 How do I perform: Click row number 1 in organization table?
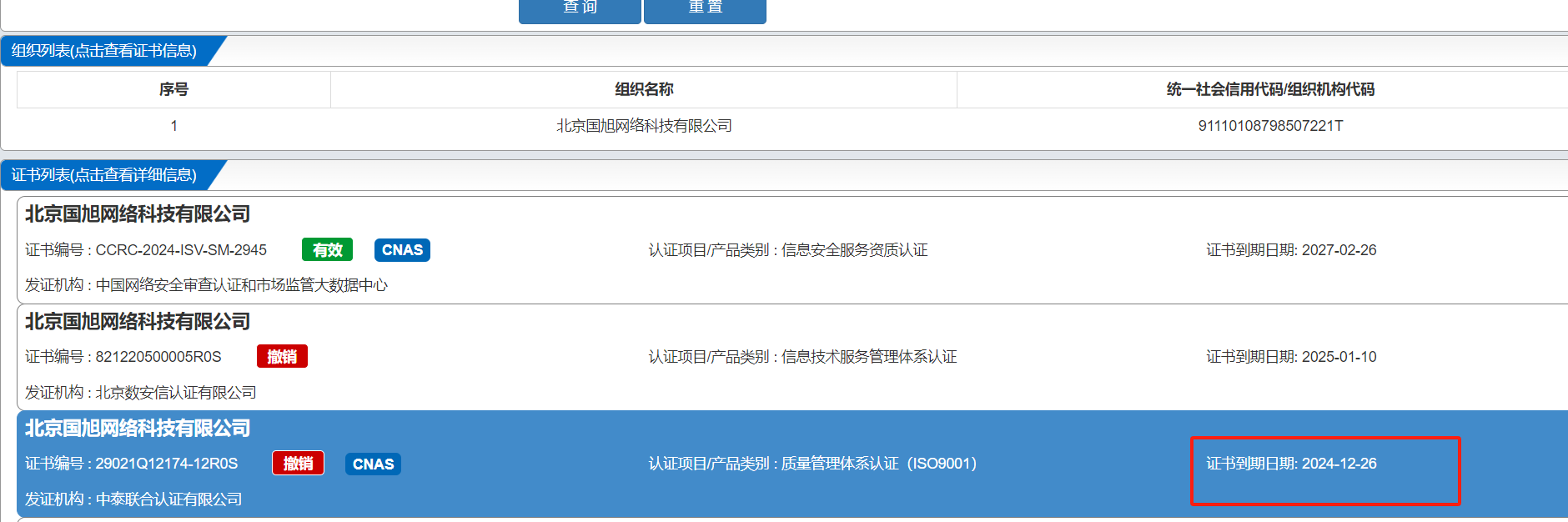173,126
